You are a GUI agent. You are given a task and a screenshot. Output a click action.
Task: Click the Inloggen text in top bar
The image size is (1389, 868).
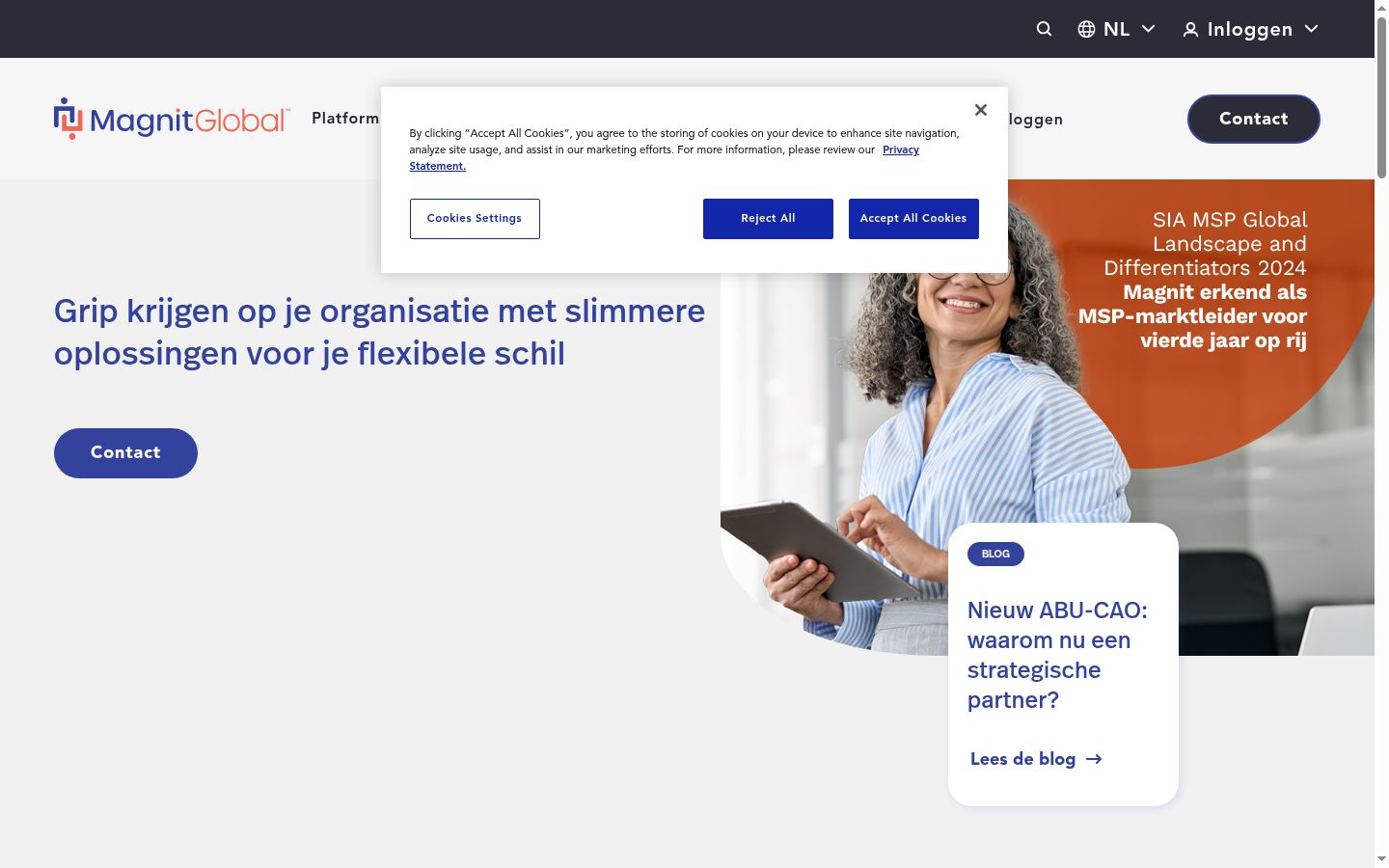point(1250,29)
